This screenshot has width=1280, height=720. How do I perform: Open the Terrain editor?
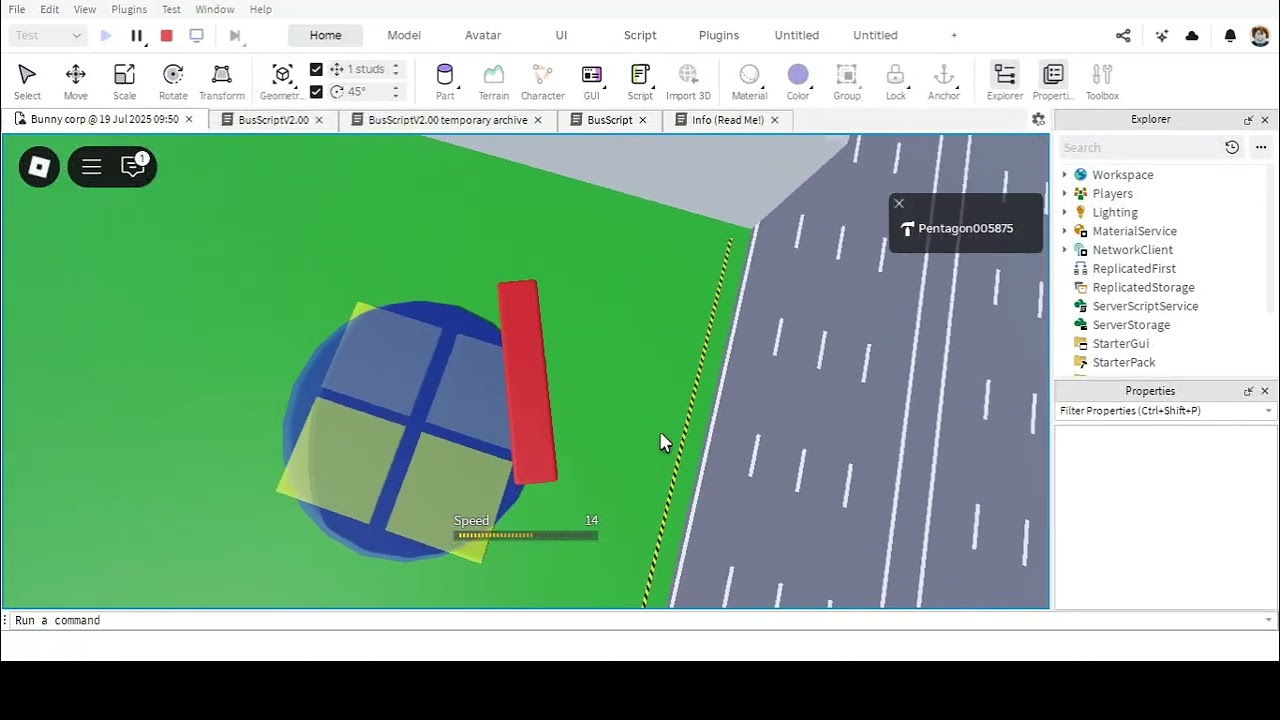click(493, 82)
